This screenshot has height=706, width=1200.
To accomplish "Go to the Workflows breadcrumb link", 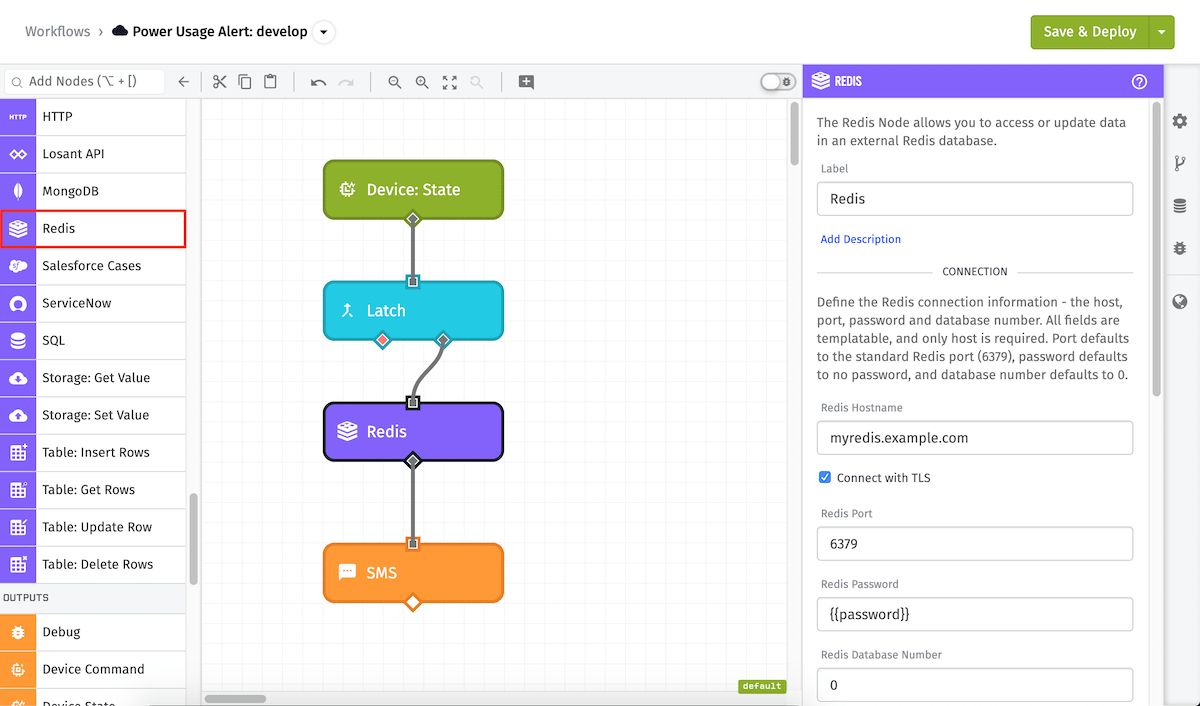I will (57, 32).
